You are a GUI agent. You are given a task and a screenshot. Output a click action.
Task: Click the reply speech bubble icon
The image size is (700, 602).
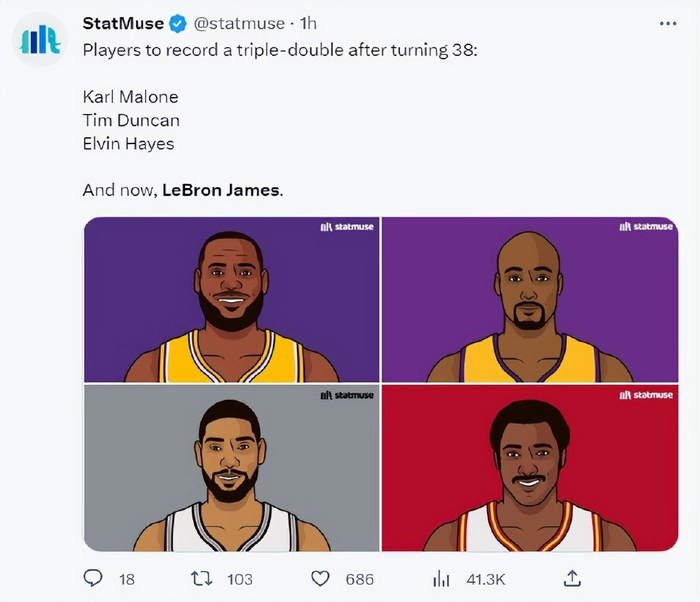(x=93, y=578)
